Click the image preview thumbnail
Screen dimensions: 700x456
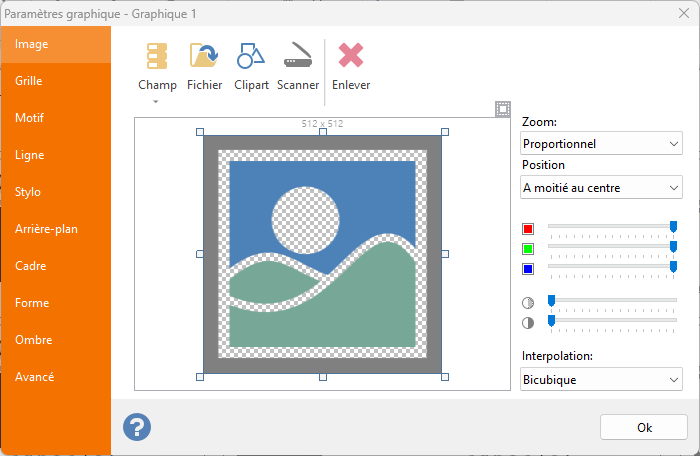tap(322, 254)
